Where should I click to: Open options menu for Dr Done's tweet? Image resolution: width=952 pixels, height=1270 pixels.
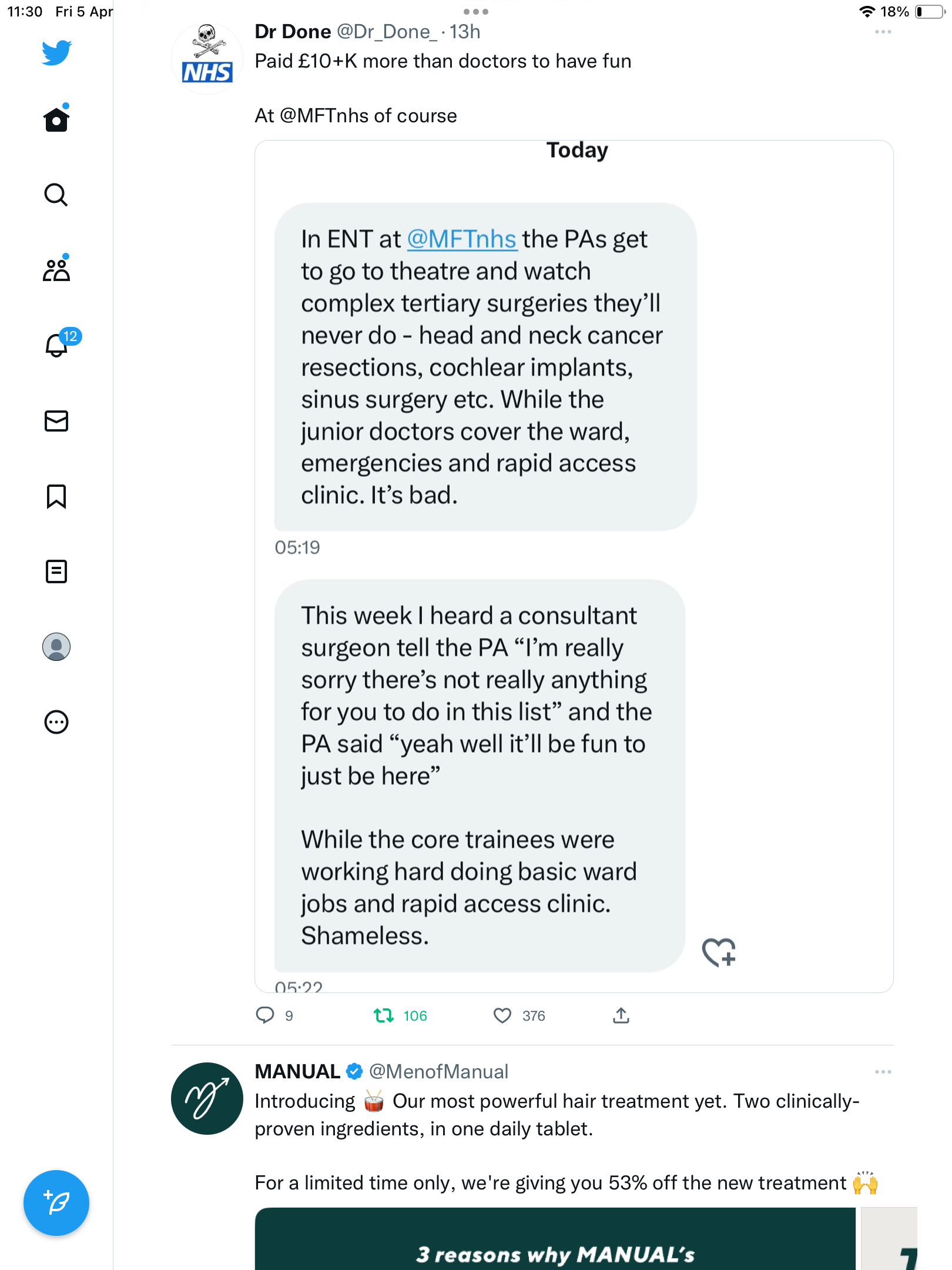[883, 32]
